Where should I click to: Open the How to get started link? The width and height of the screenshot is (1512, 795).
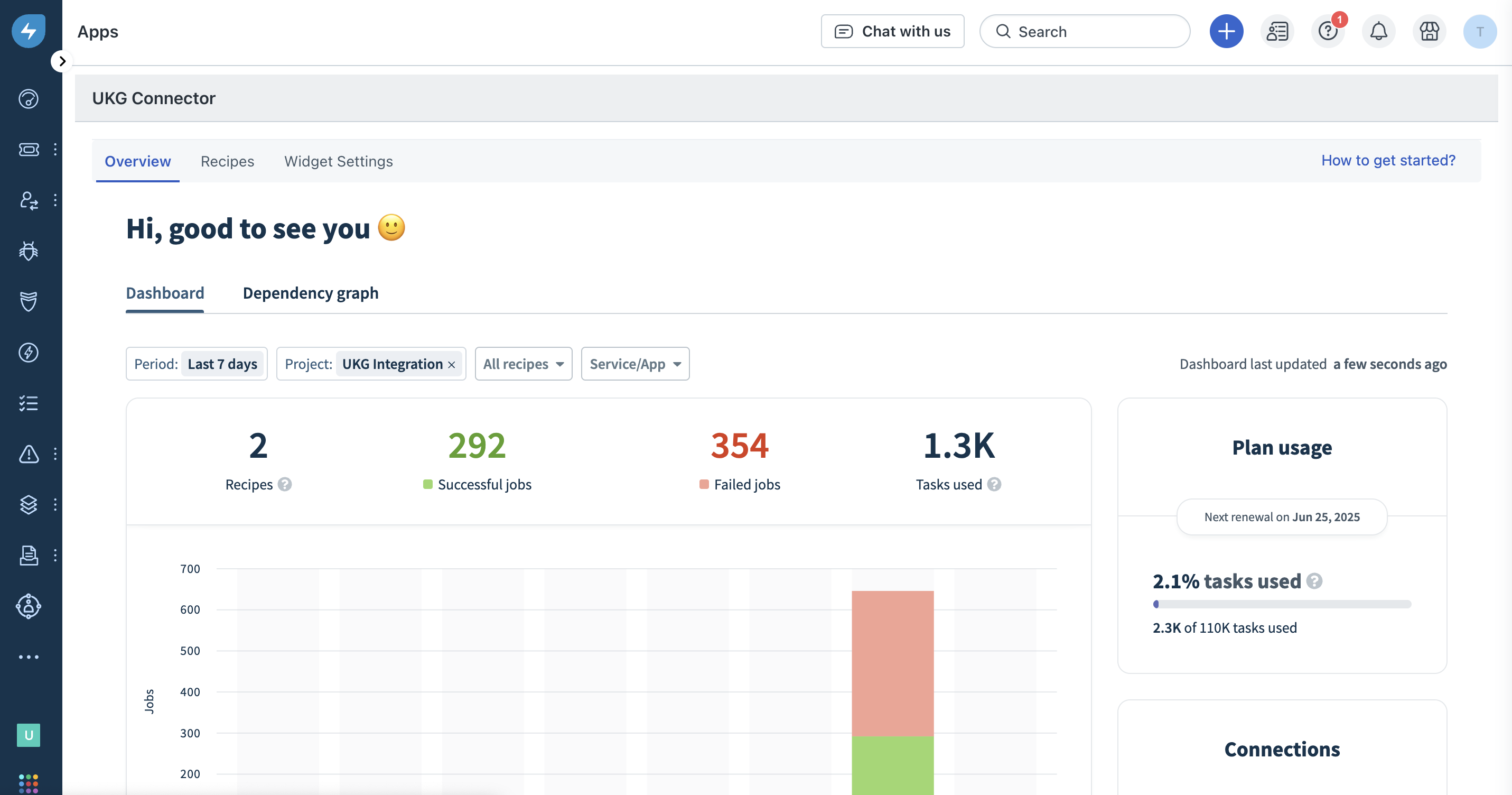[x=1388, y=160]
